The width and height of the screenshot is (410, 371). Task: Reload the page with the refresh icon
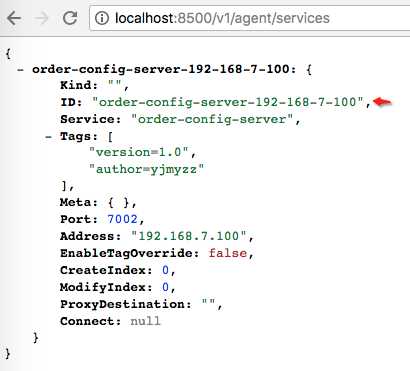pos(70,18)
